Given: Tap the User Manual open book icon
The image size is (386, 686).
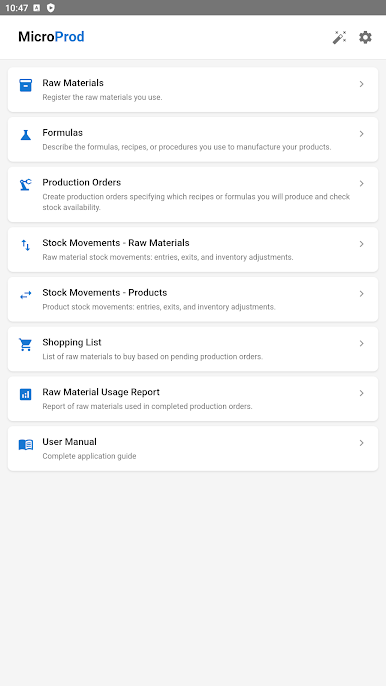Looking at the screenshot, I should 26,445.
